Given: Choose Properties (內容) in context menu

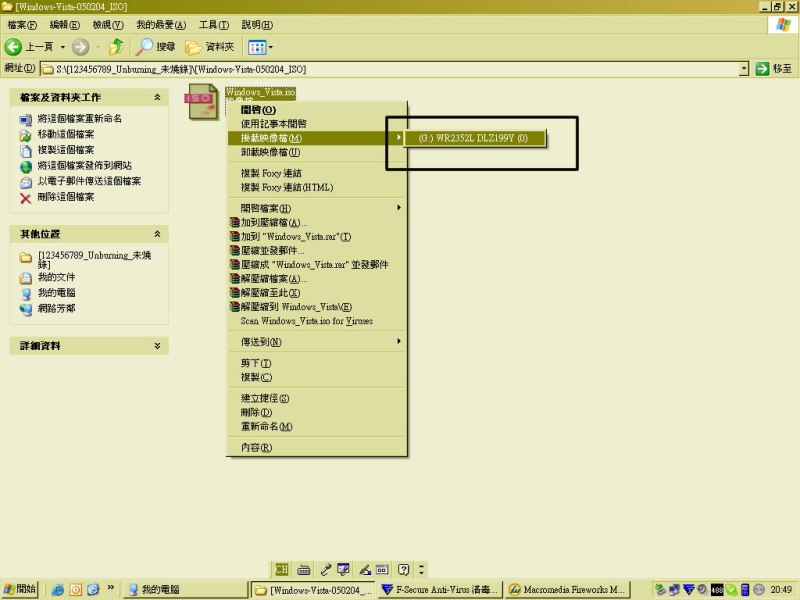Looking at the screenshot, I should (x=316, y=447).
